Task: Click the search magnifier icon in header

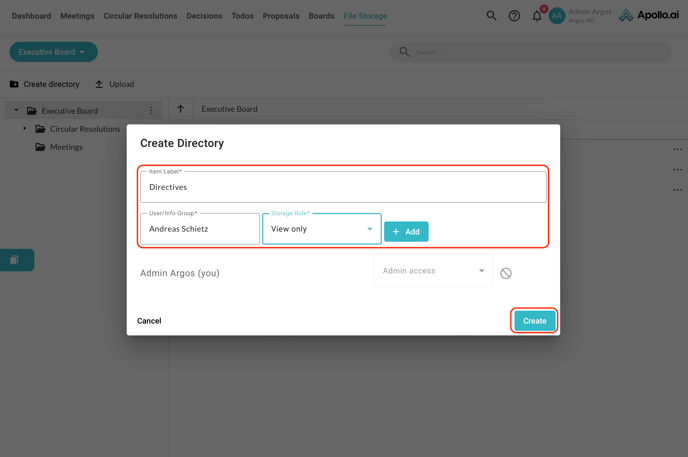Action: 491,16
